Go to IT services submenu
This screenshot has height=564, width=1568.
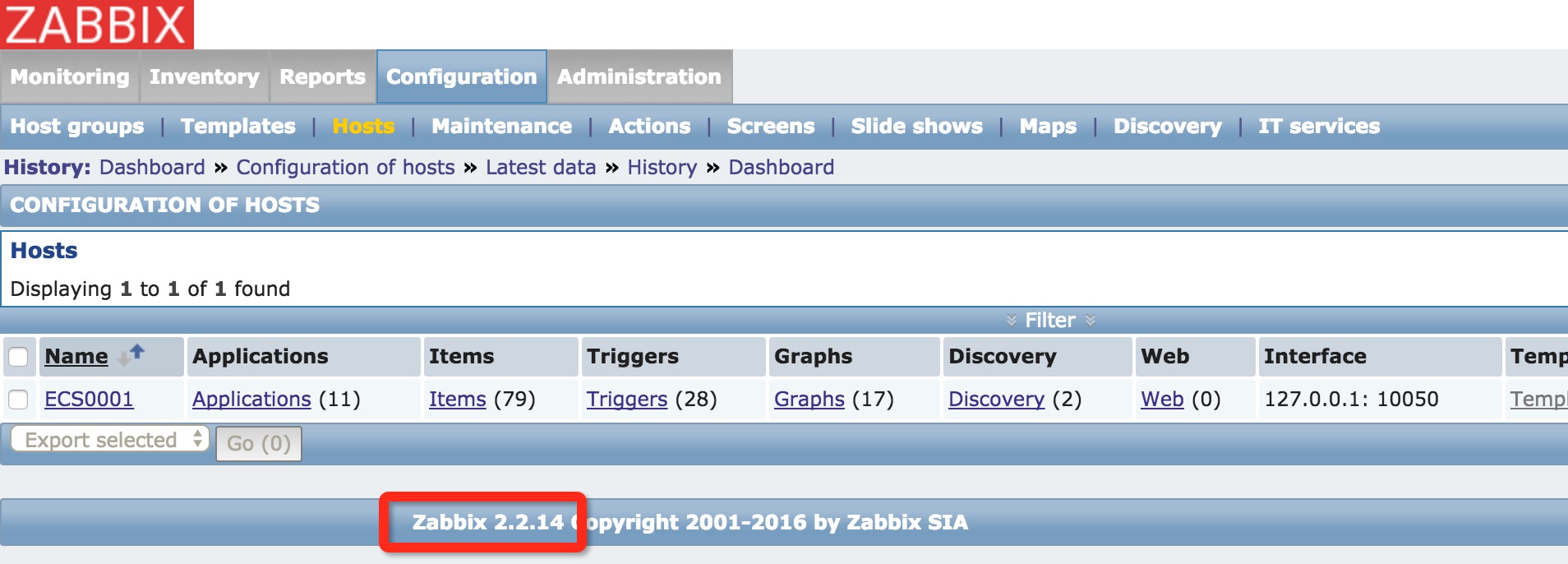(x=1319, y=126)
